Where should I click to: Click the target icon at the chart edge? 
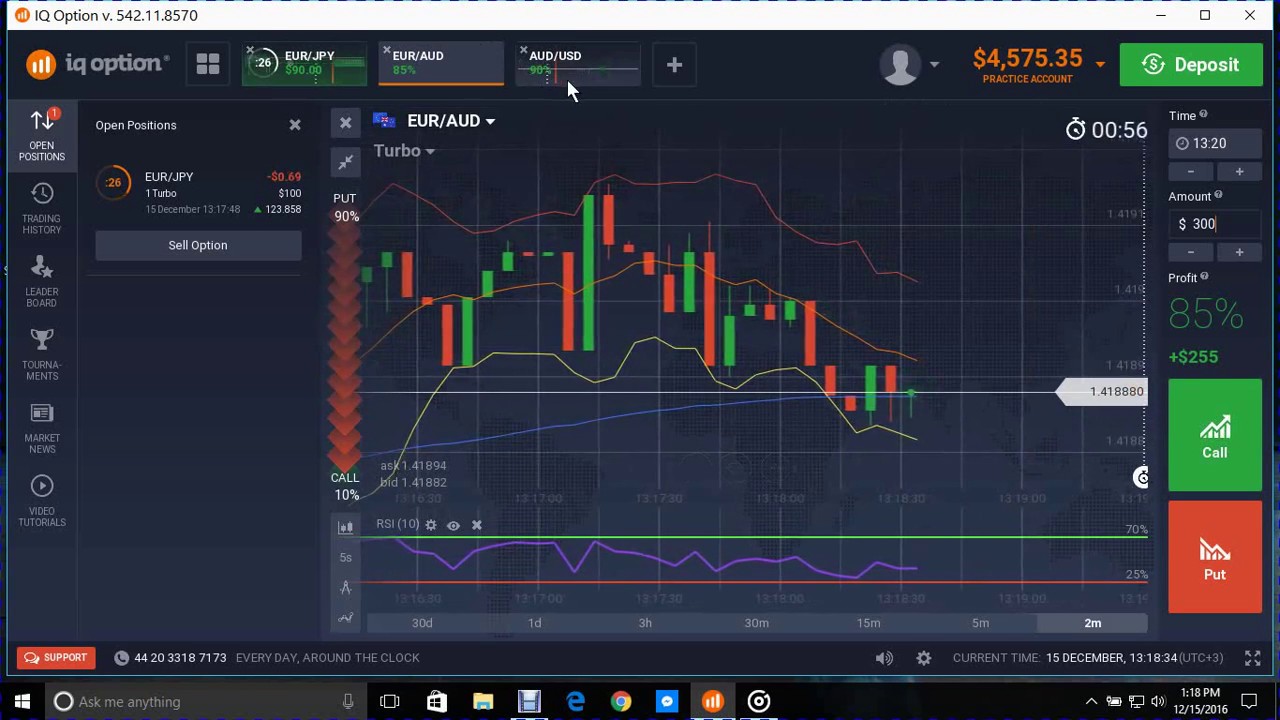coord(1141,478)
